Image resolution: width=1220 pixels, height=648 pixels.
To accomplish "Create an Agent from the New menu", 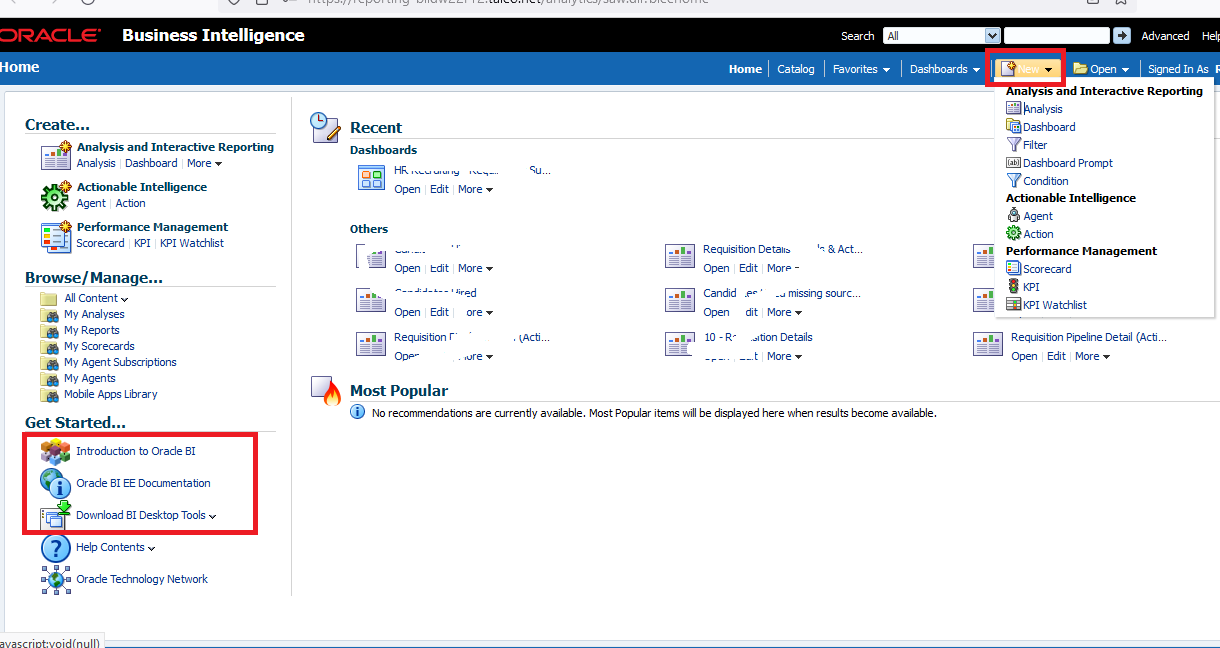I will click(x=1036, y=215).
